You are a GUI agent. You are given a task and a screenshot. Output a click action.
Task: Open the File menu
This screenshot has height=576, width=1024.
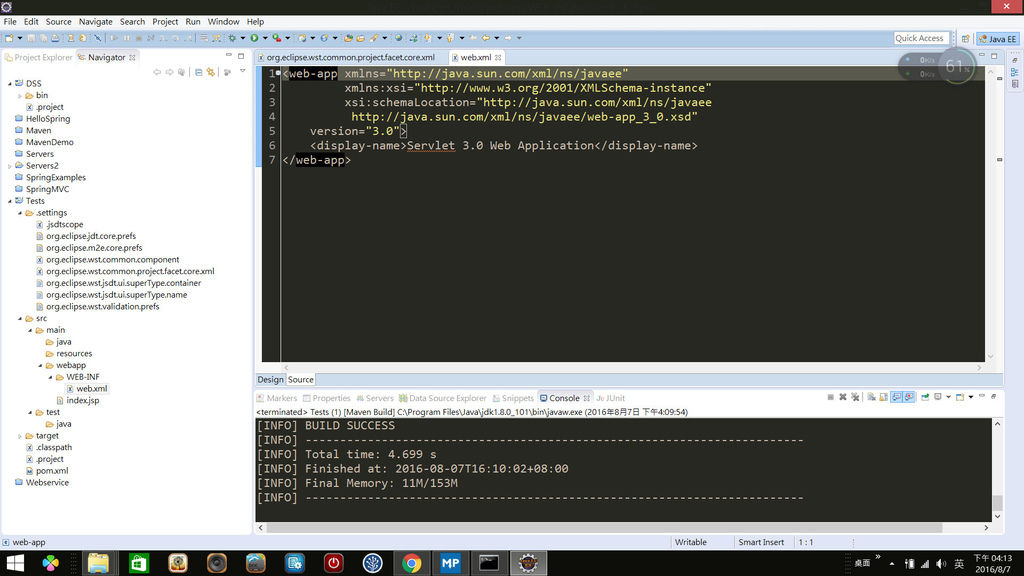tap(10, 22)
